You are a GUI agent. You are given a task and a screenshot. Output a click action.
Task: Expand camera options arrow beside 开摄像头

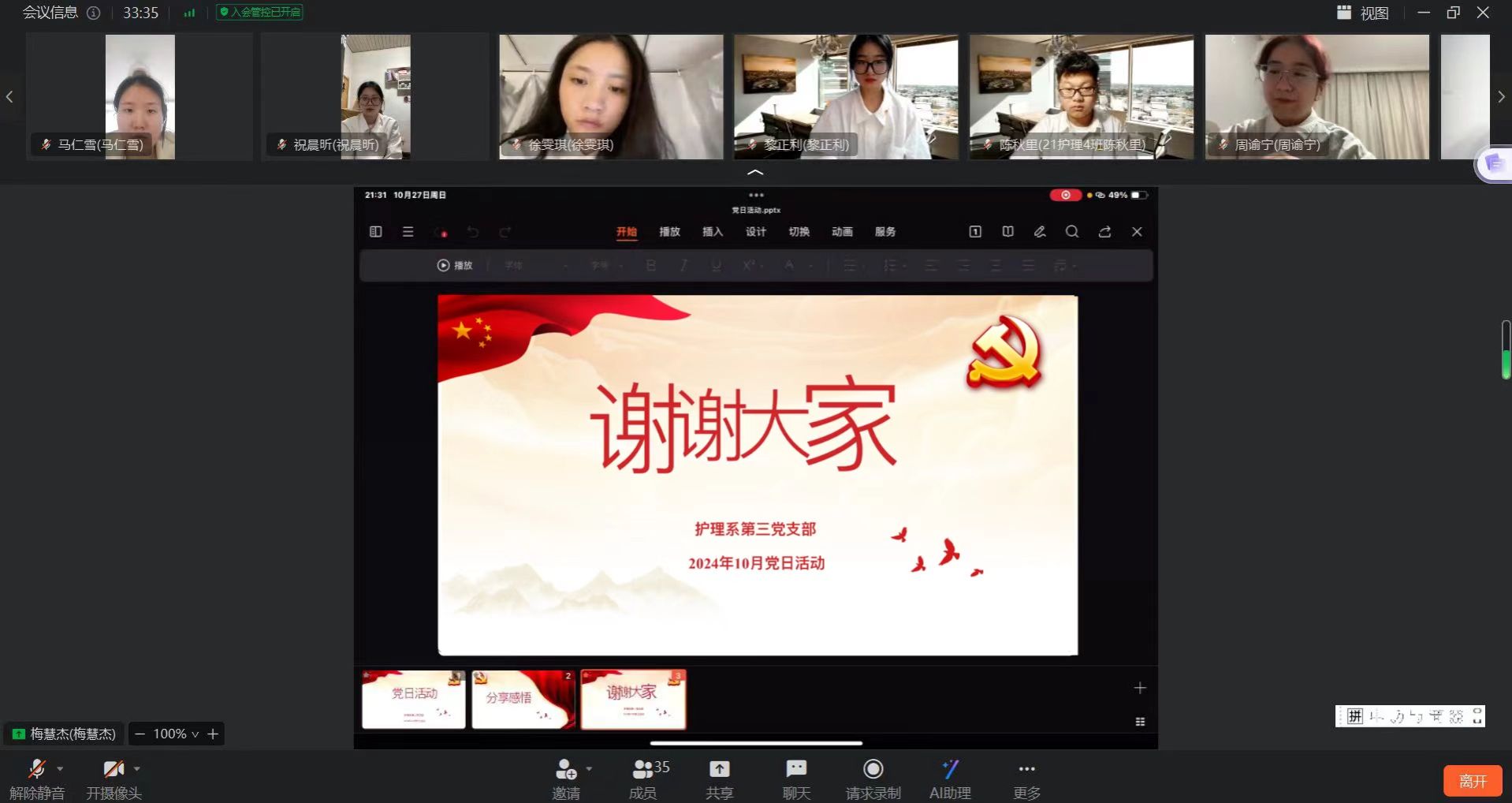pos(137,768)
